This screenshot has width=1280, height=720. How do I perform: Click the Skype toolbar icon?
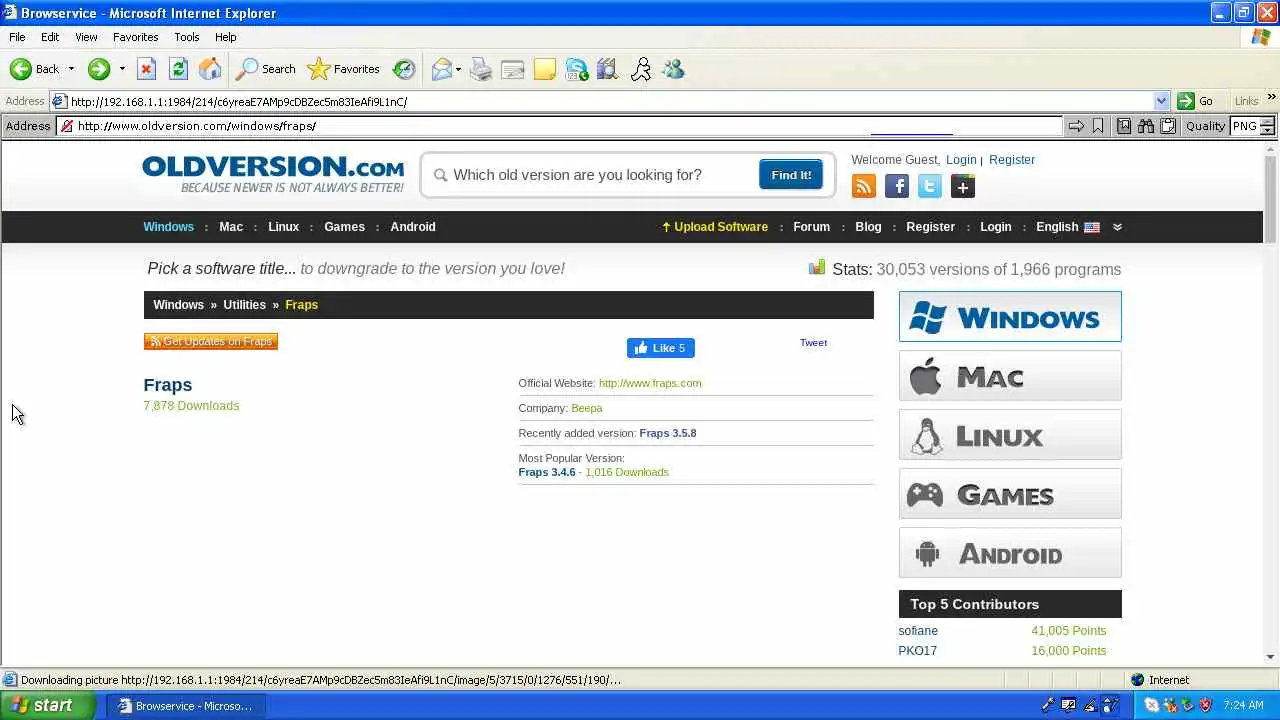point(577,69)
